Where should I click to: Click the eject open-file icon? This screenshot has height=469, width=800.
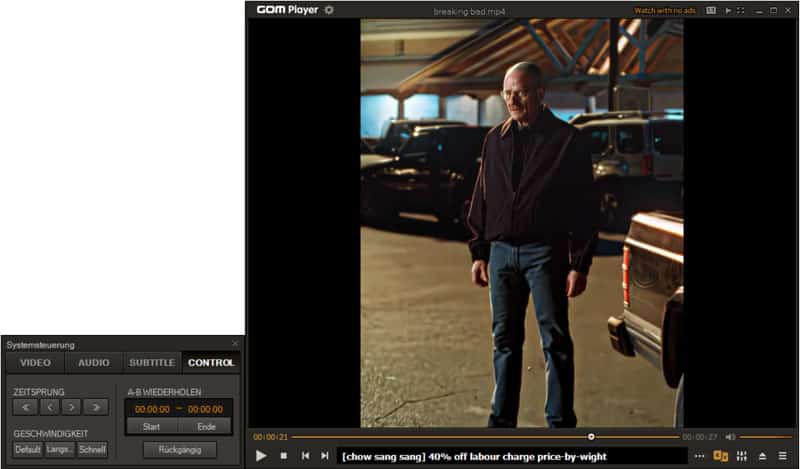[762, 456]
